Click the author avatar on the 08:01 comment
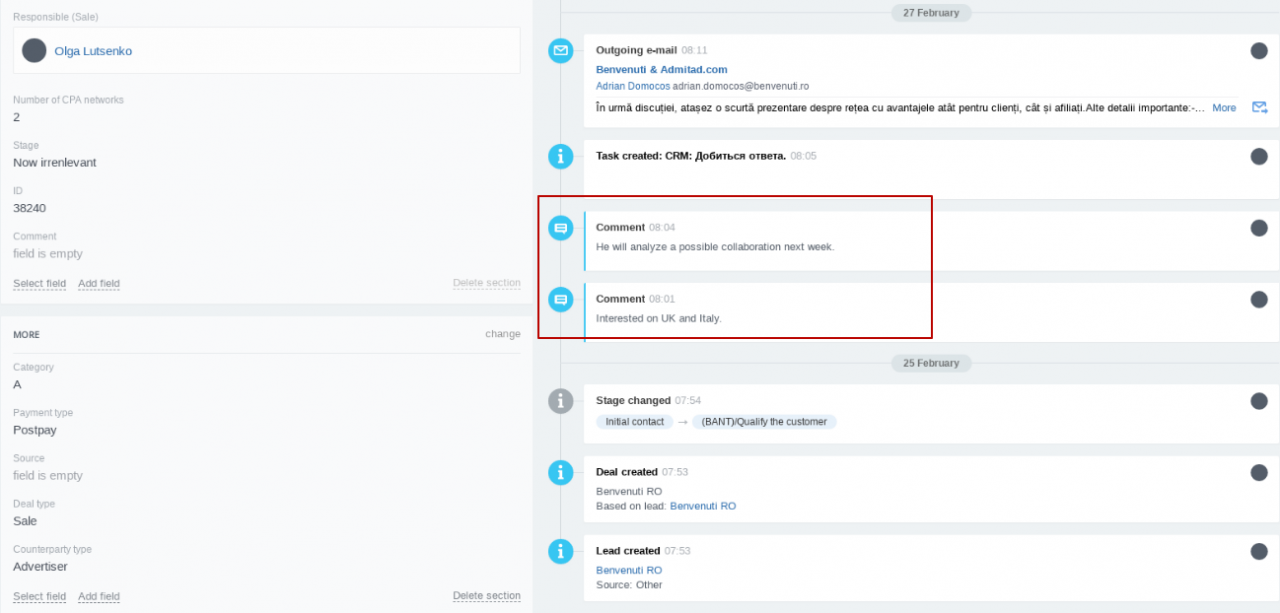 coord(1259,299)
